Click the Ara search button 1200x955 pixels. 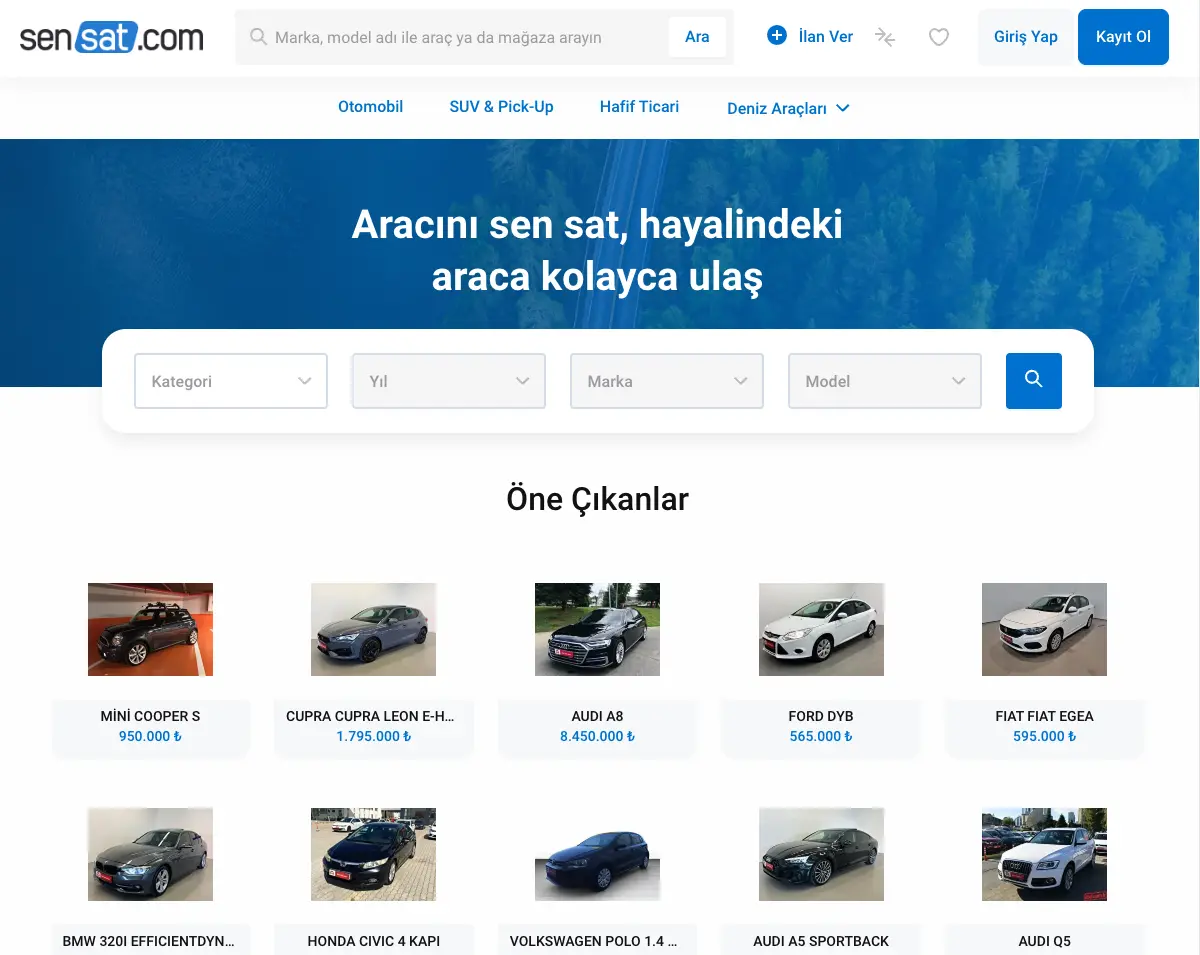click(697, 37)
